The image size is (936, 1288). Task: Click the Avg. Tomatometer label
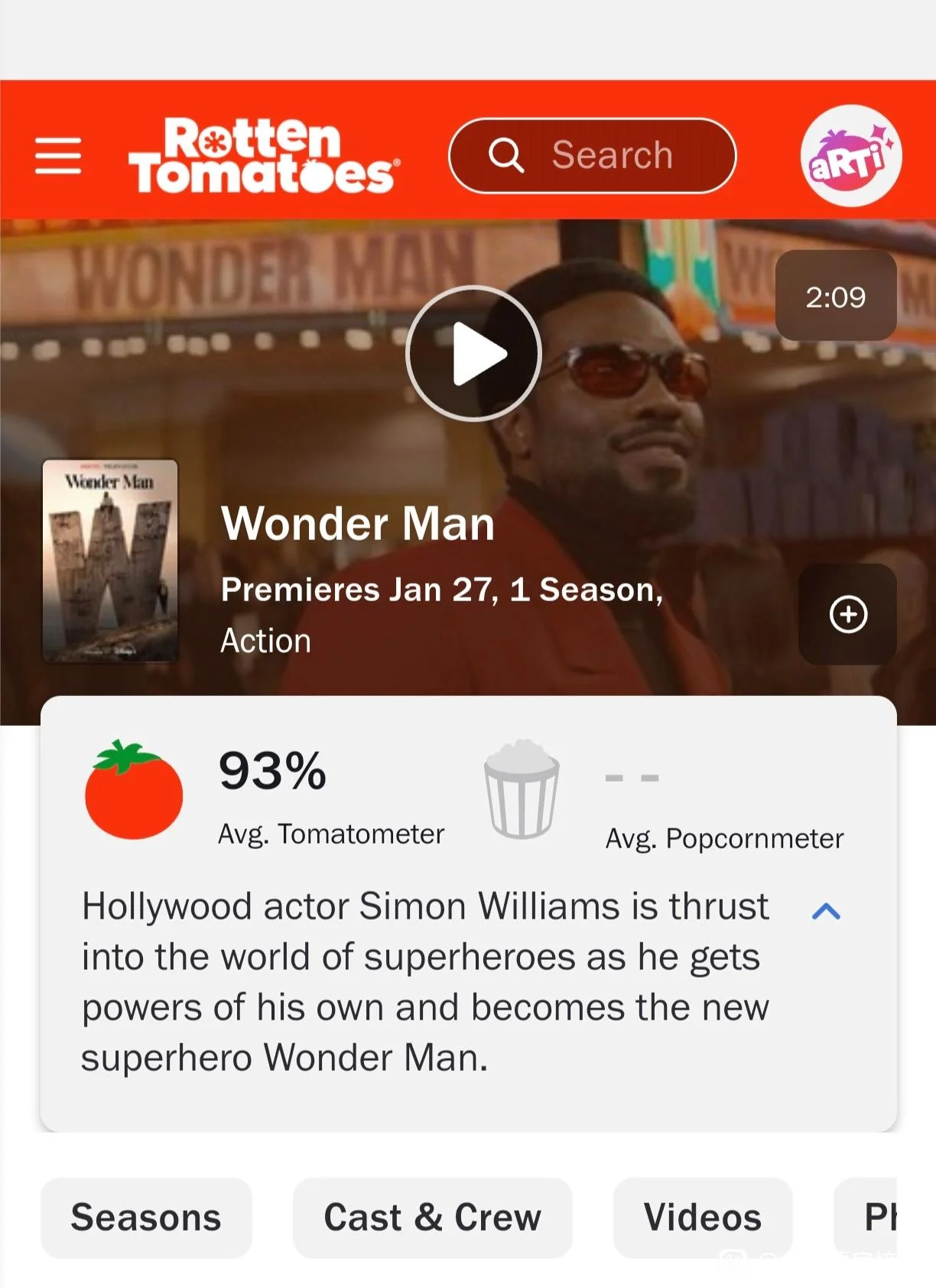(331, 834)
